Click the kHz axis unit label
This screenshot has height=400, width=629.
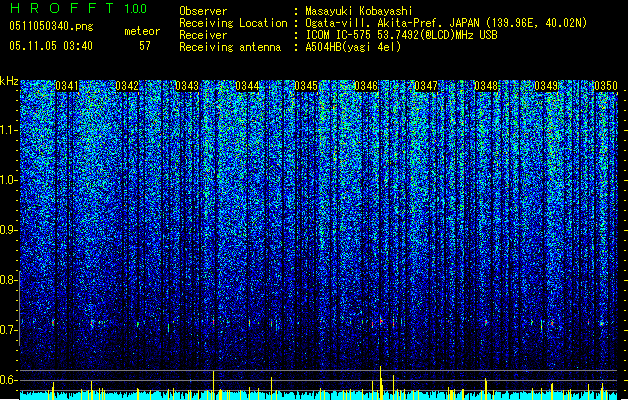click(x=9, y=81)
